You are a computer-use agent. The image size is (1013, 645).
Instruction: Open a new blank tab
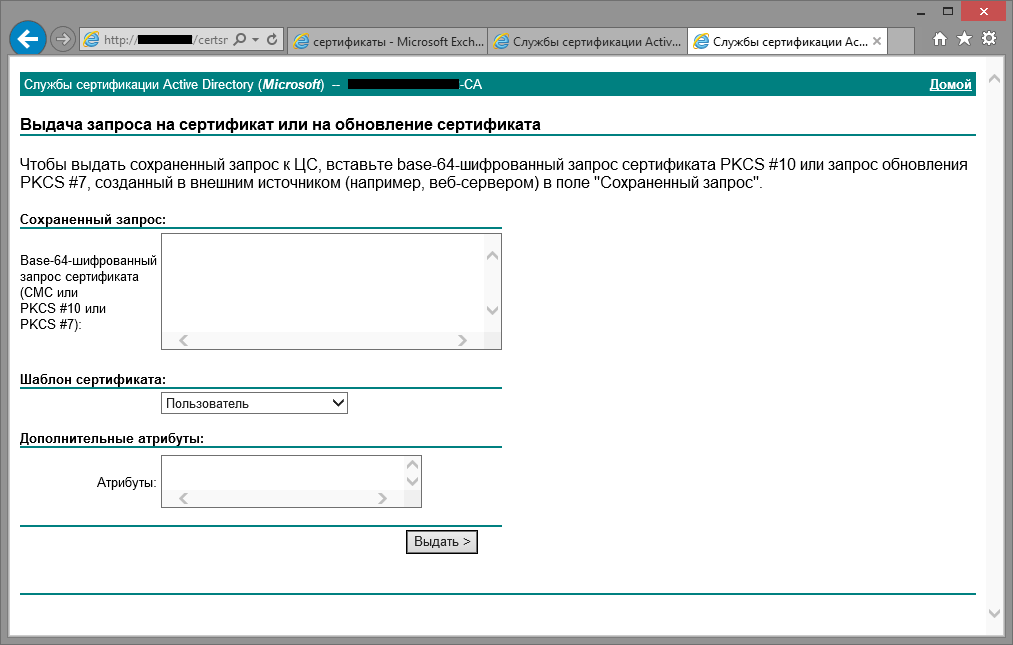coord(901,41)
